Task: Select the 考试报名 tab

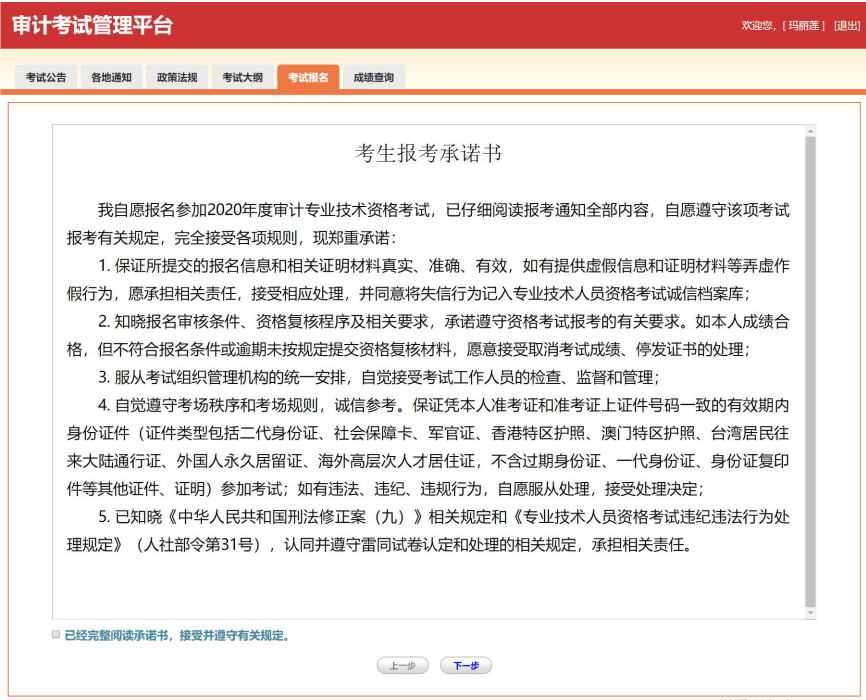Action: click(x=306, y=76)
